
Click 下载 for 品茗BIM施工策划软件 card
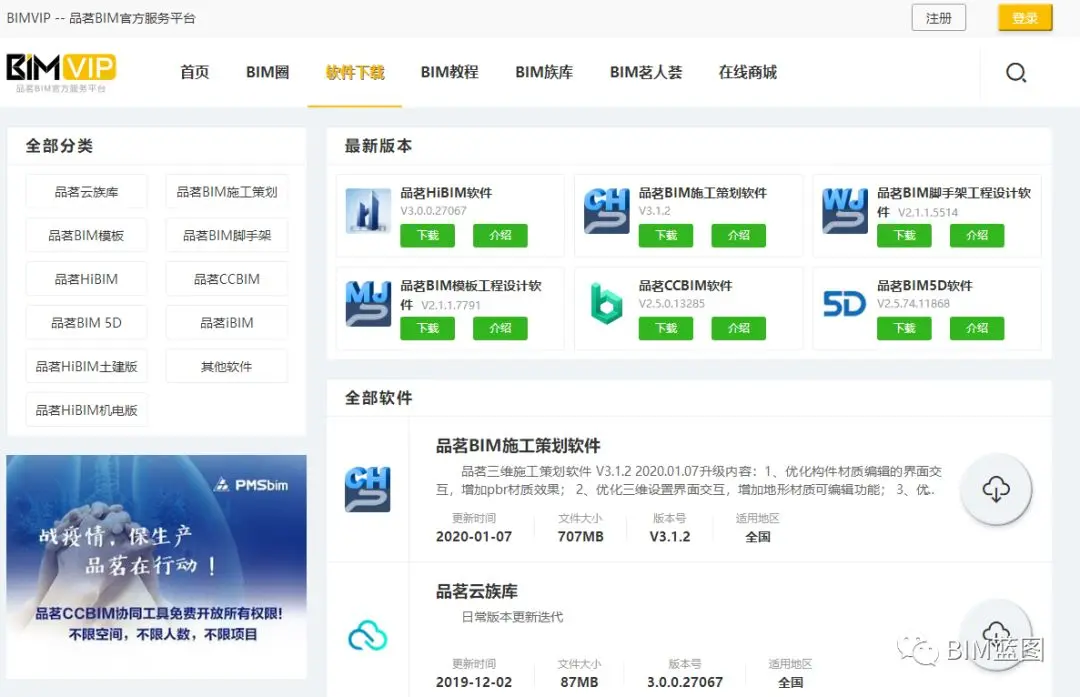665,235
